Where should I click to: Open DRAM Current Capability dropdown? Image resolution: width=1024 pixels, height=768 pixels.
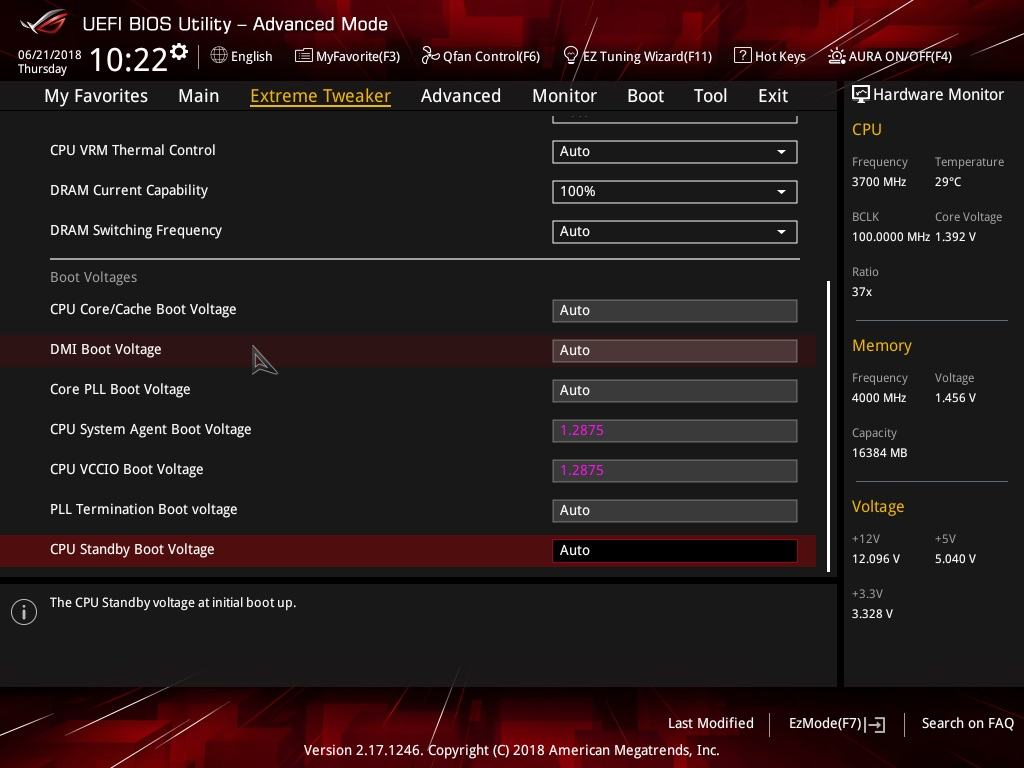[675, 191]
